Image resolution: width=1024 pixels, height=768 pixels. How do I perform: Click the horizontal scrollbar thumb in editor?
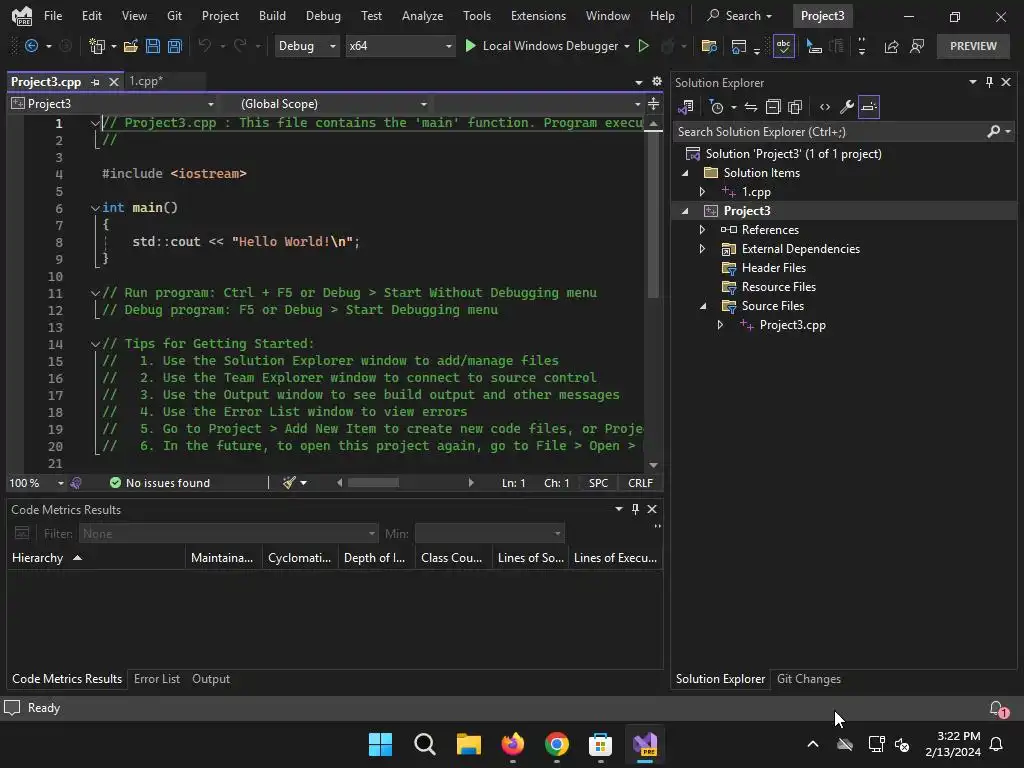tap(373, 483)
